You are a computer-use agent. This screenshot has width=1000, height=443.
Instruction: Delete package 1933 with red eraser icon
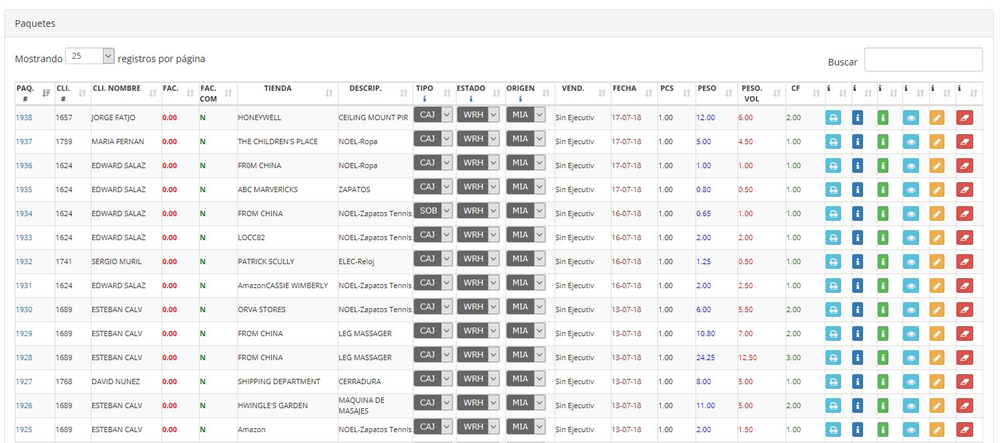[x=965, y=238]
